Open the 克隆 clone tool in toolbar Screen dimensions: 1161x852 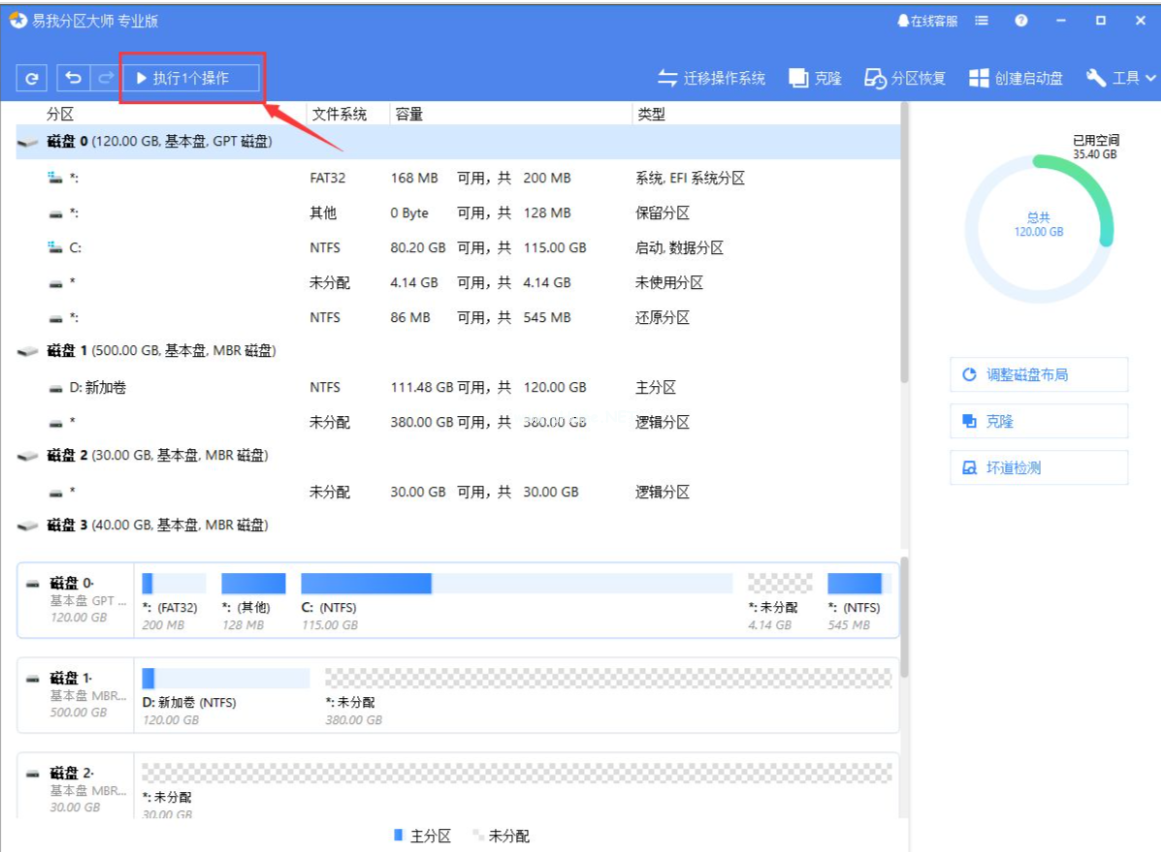[x=815, y=78]
